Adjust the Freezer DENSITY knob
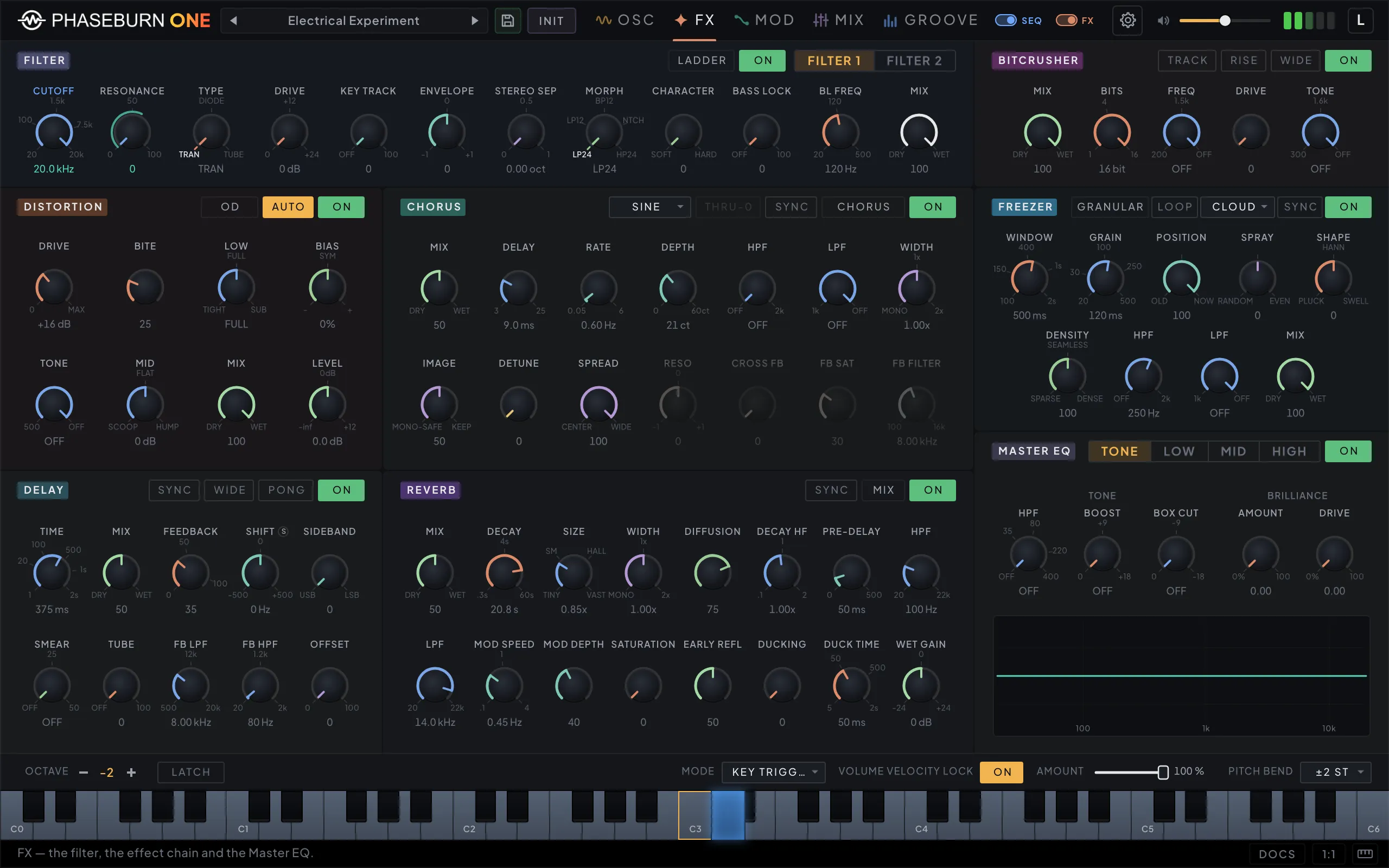This screenshot has width=1389, height=868. click(1067, 376)
